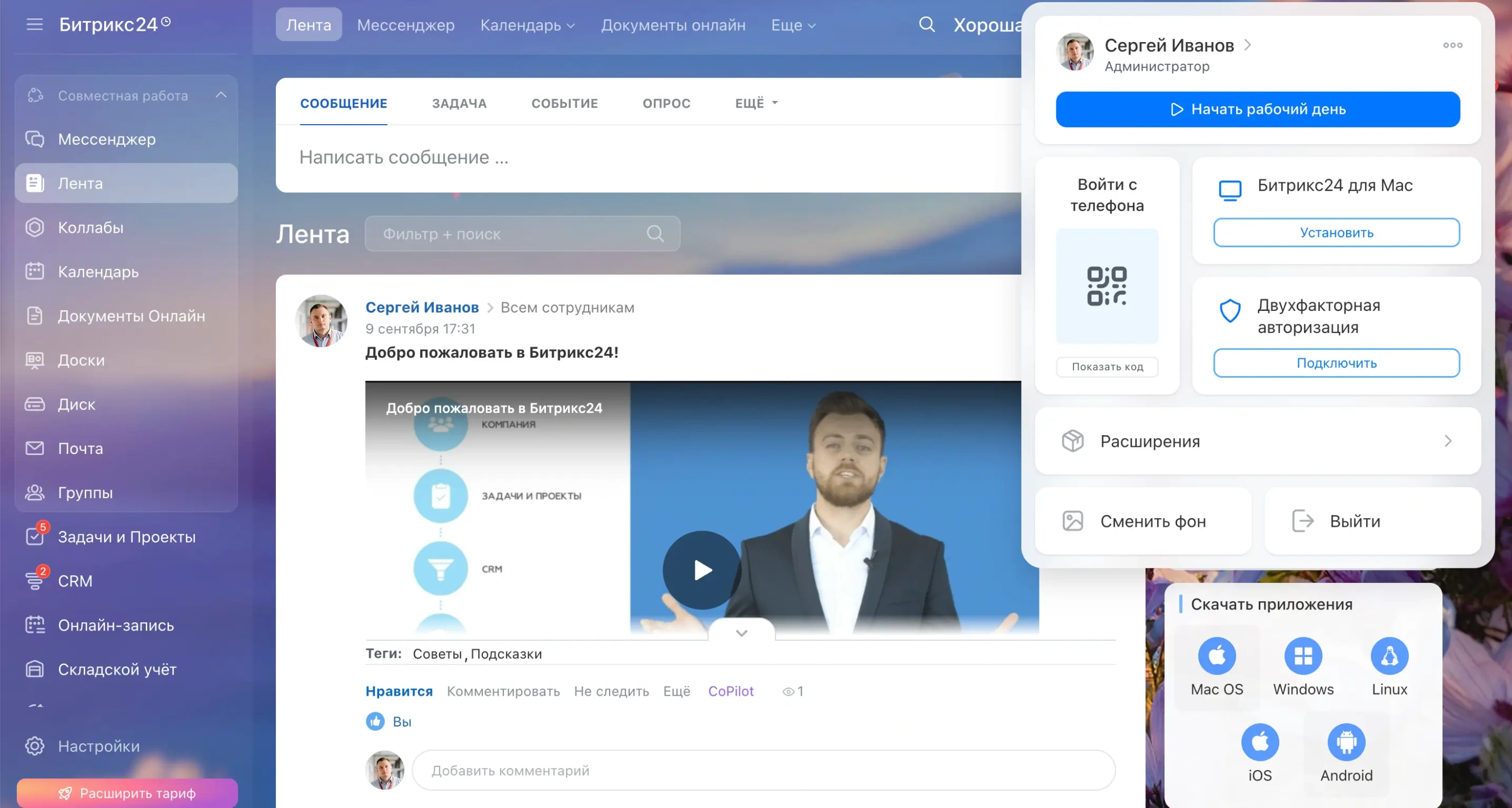This screenshot has width=1512, height=808.
Task: Expand the ЕЩЁ dropdown in post form
Action: (756, 103)
